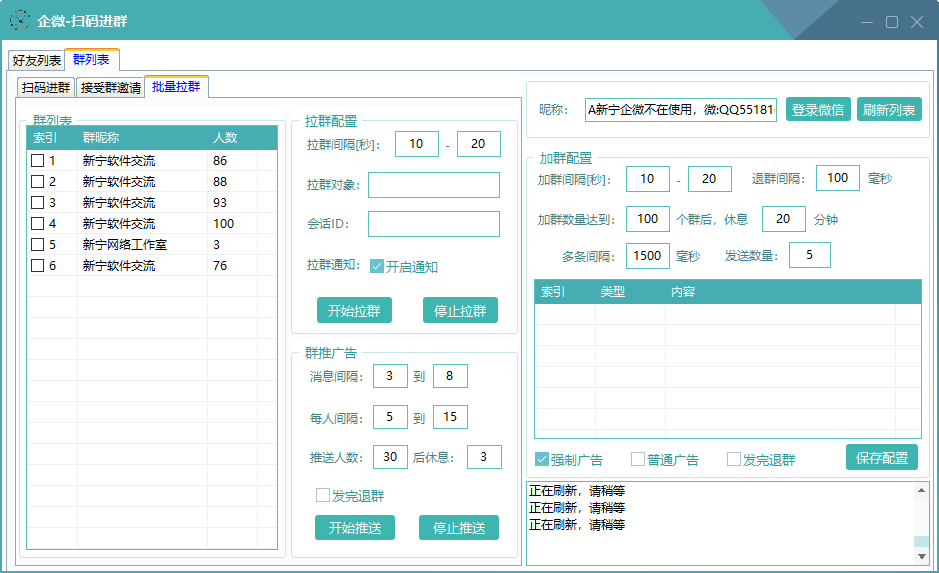Open the 扫码进群 sub-tab
This screenshot has width=939, height=573.
pyautogui.click(x=46, y=87)
